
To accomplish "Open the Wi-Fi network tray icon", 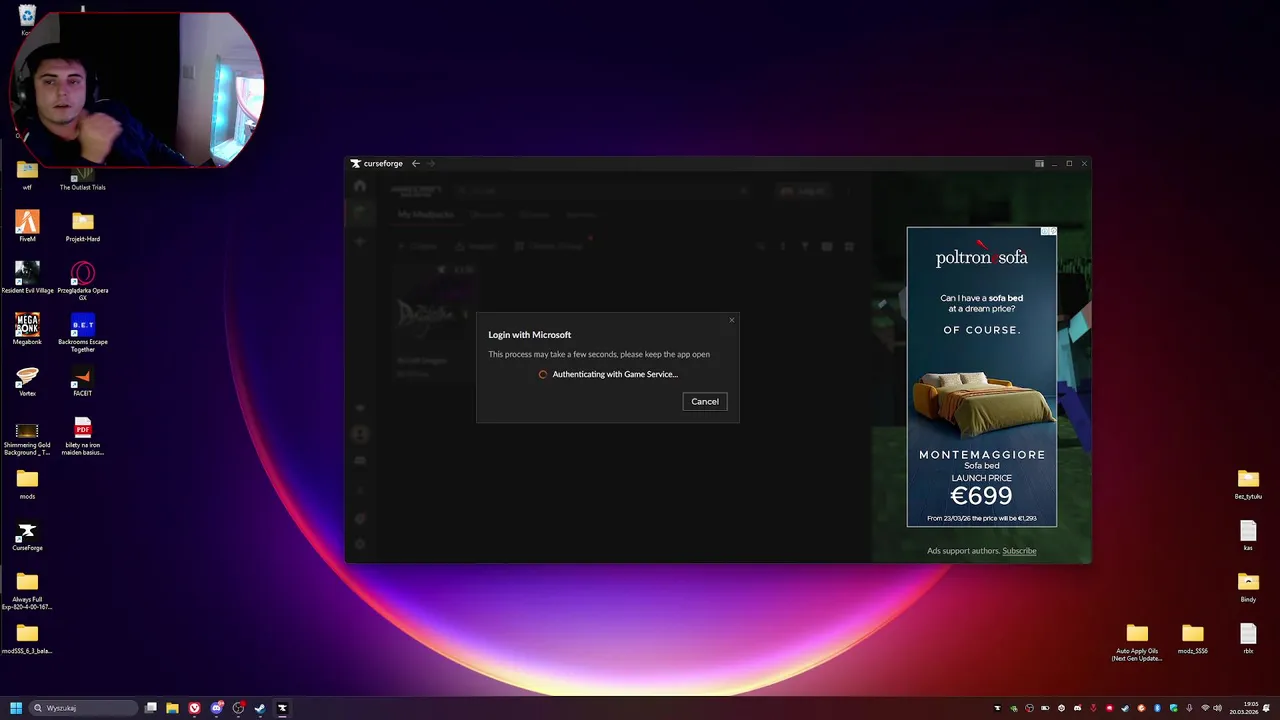I will (x=1205, y=708).
